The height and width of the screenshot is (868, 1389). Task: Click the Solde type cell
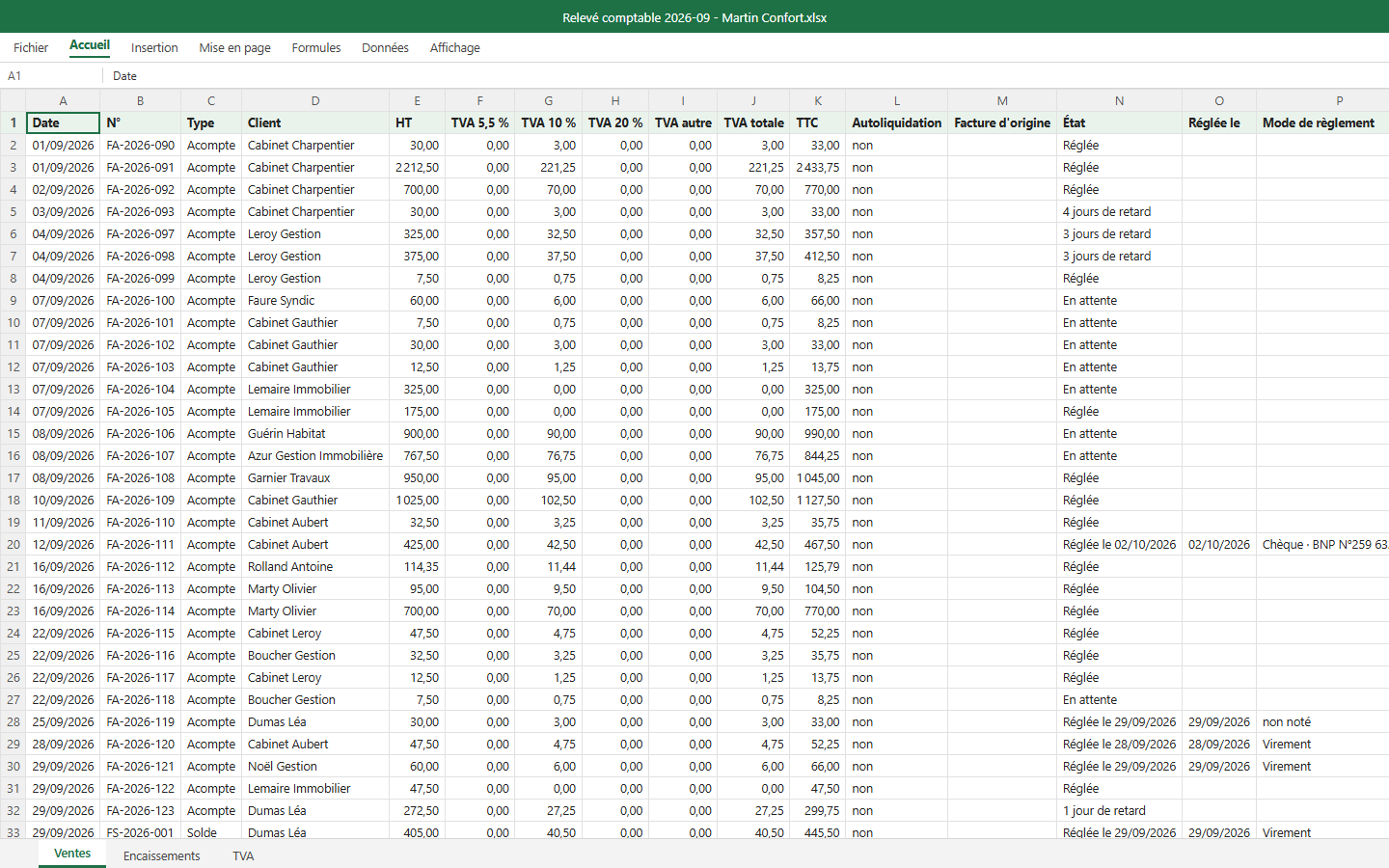[211, 832]
